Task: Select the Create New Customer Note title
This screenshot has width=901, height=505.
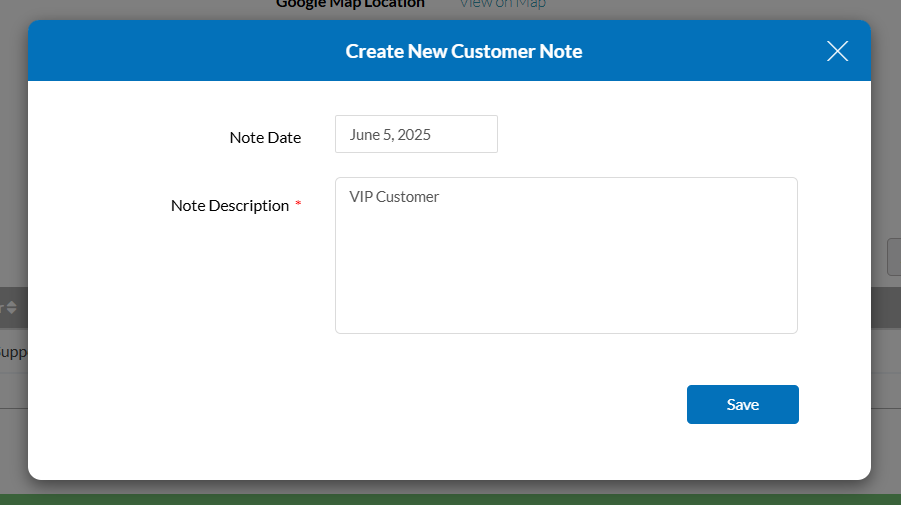Action: 464,51
